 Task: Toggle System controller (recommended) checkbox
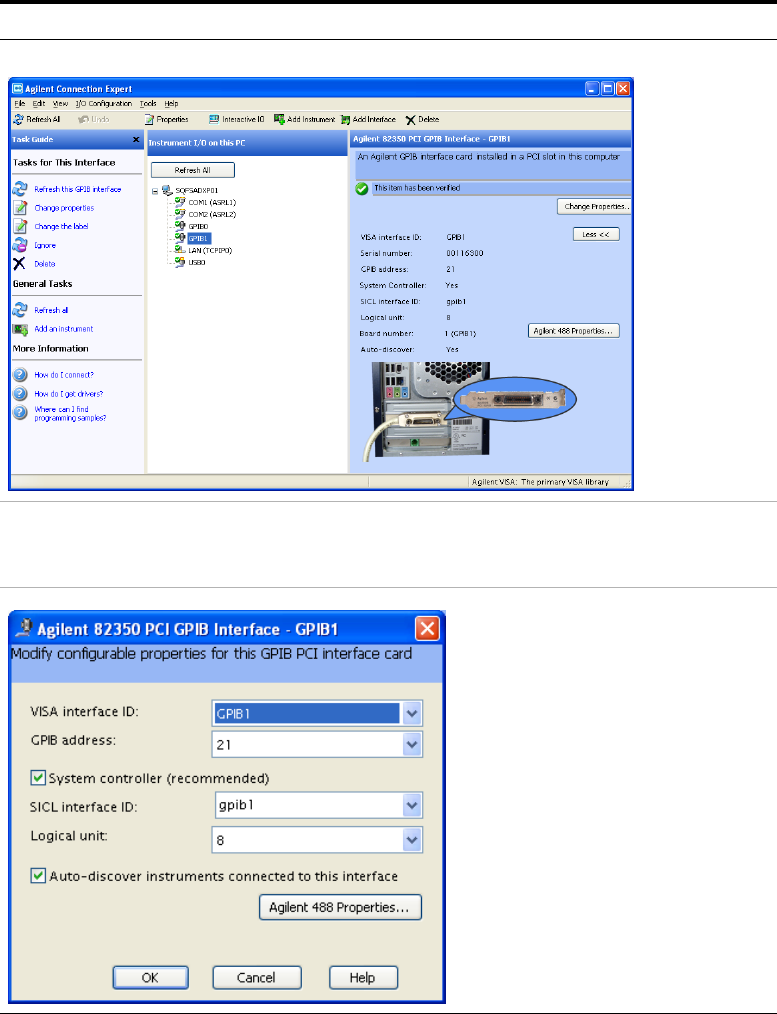coord(38,778)
